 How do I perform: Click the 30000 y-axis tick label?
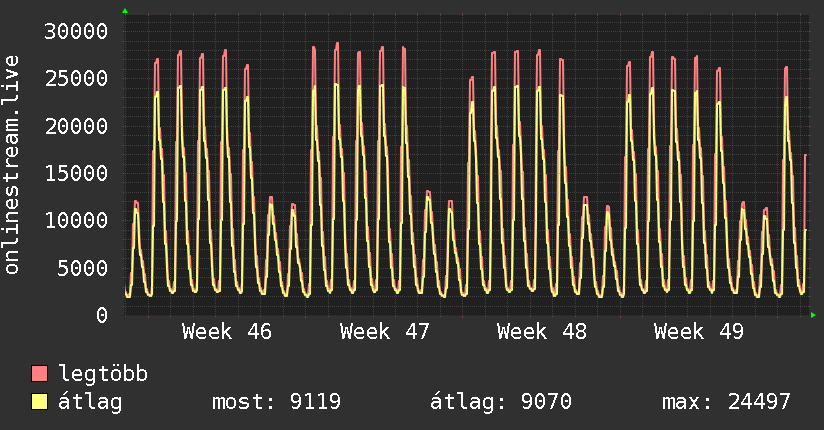pyautogui.click(x=77, y=31)
